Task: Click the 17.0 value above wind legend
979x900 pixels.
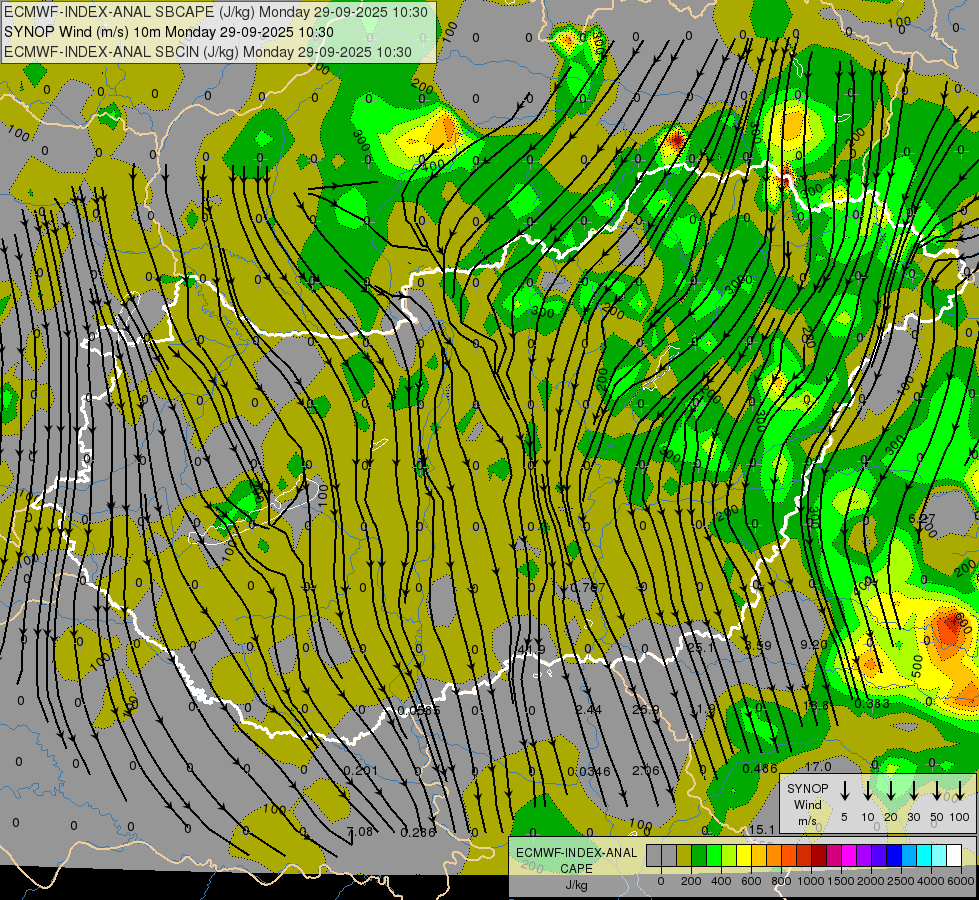Action: 818,766
